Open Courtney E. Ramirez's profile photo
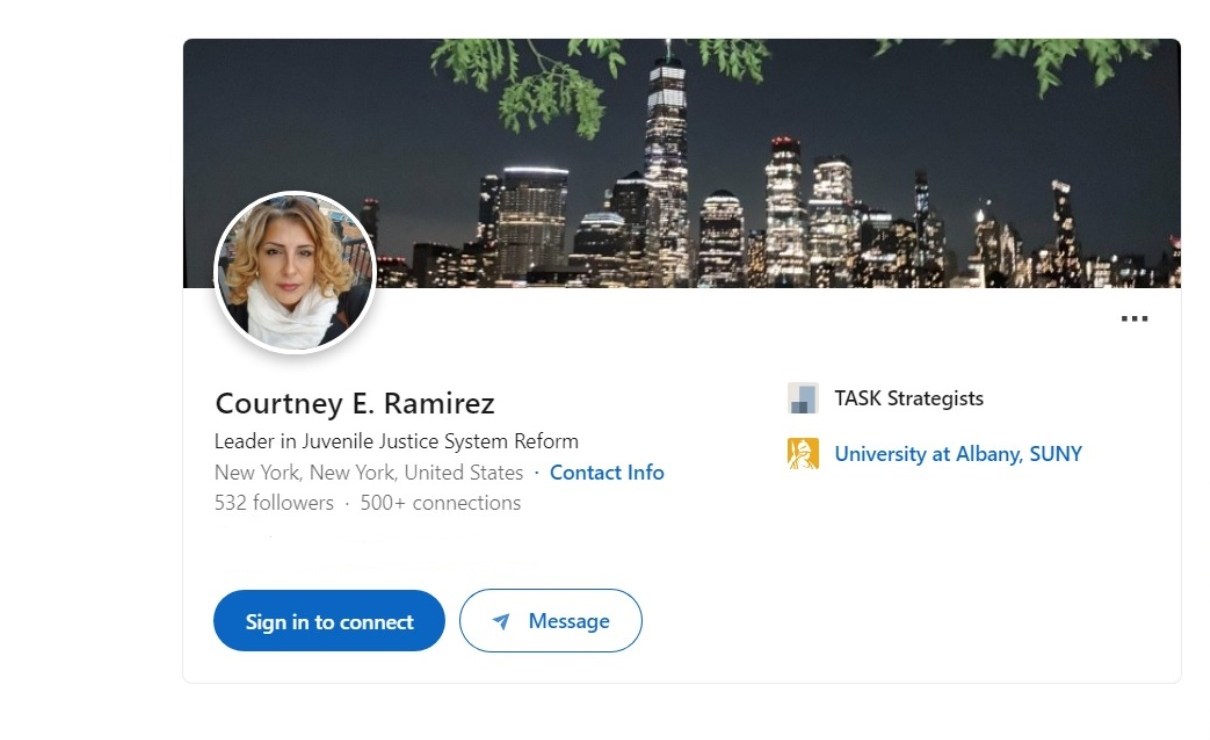The height and width of the screenshot is (740, 1210). click(x=295, y=272)
